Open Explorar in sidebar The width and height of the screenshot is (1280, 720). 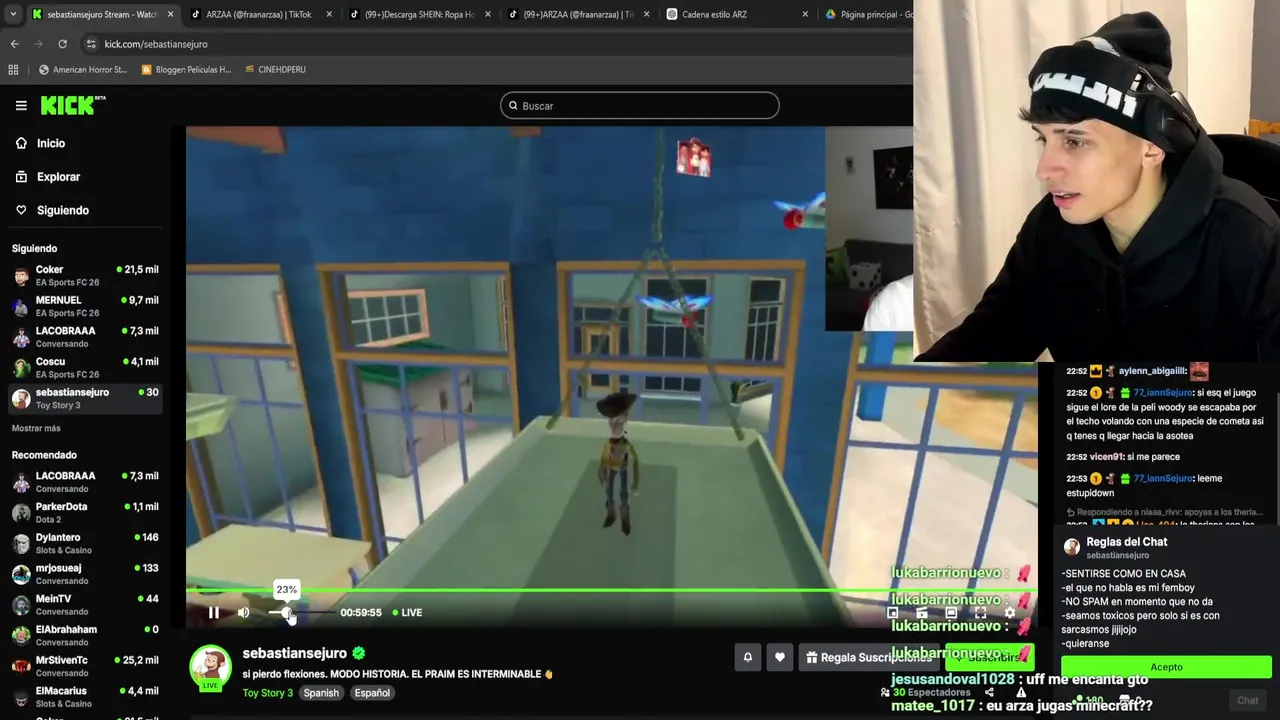pos(47,177)
